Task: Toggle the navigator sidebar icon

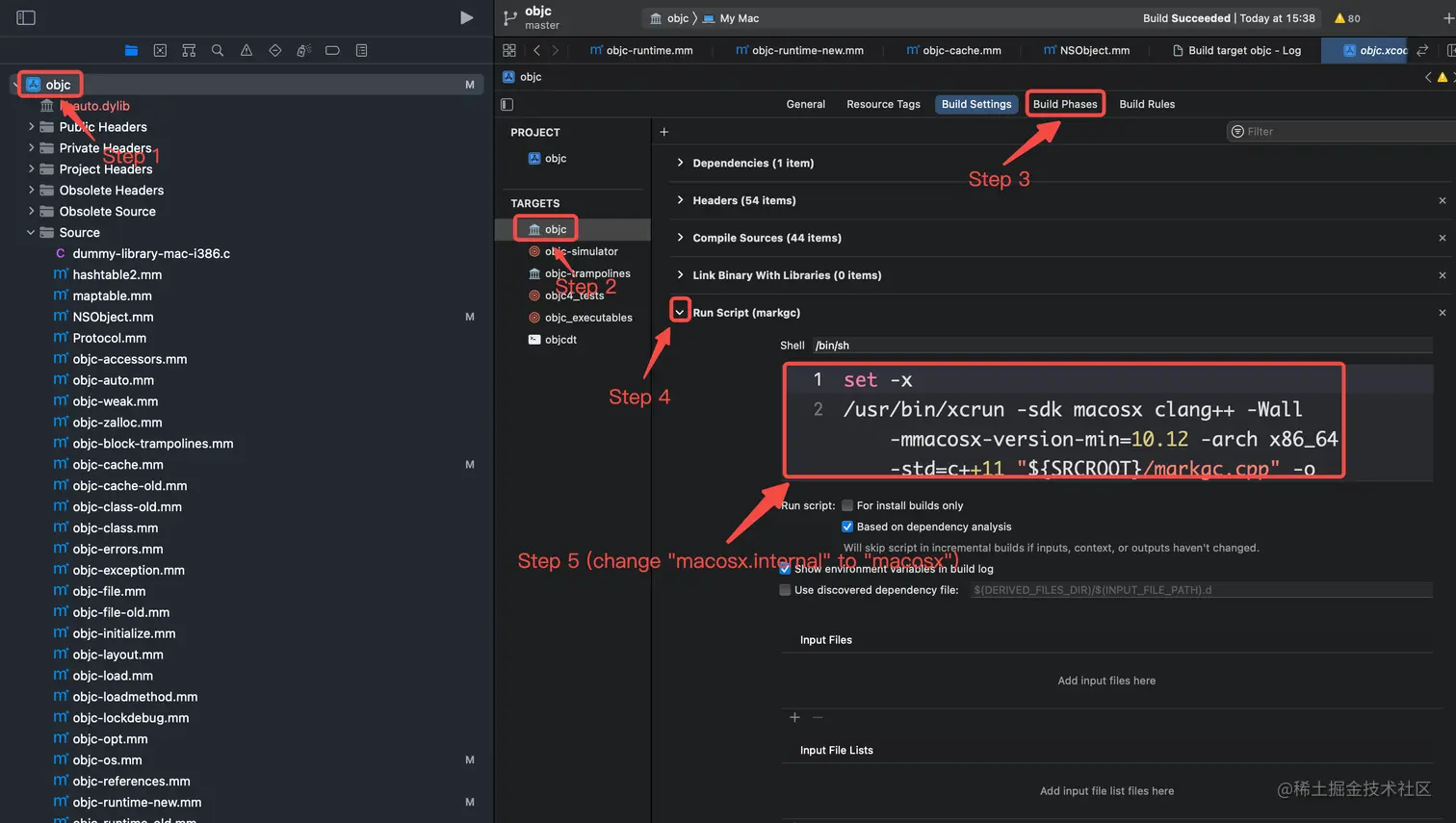Action: coord(26,17)
